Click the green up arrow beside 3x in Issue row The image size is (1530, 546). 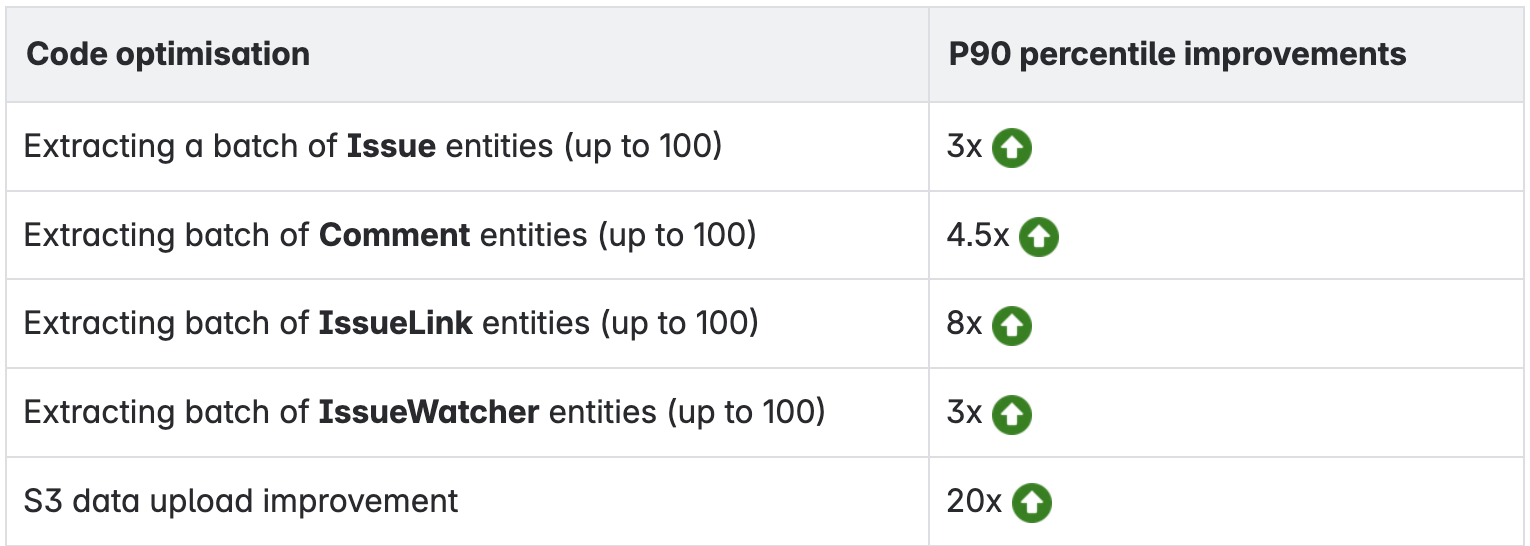pyautogui.click(x=1012, y=148)
